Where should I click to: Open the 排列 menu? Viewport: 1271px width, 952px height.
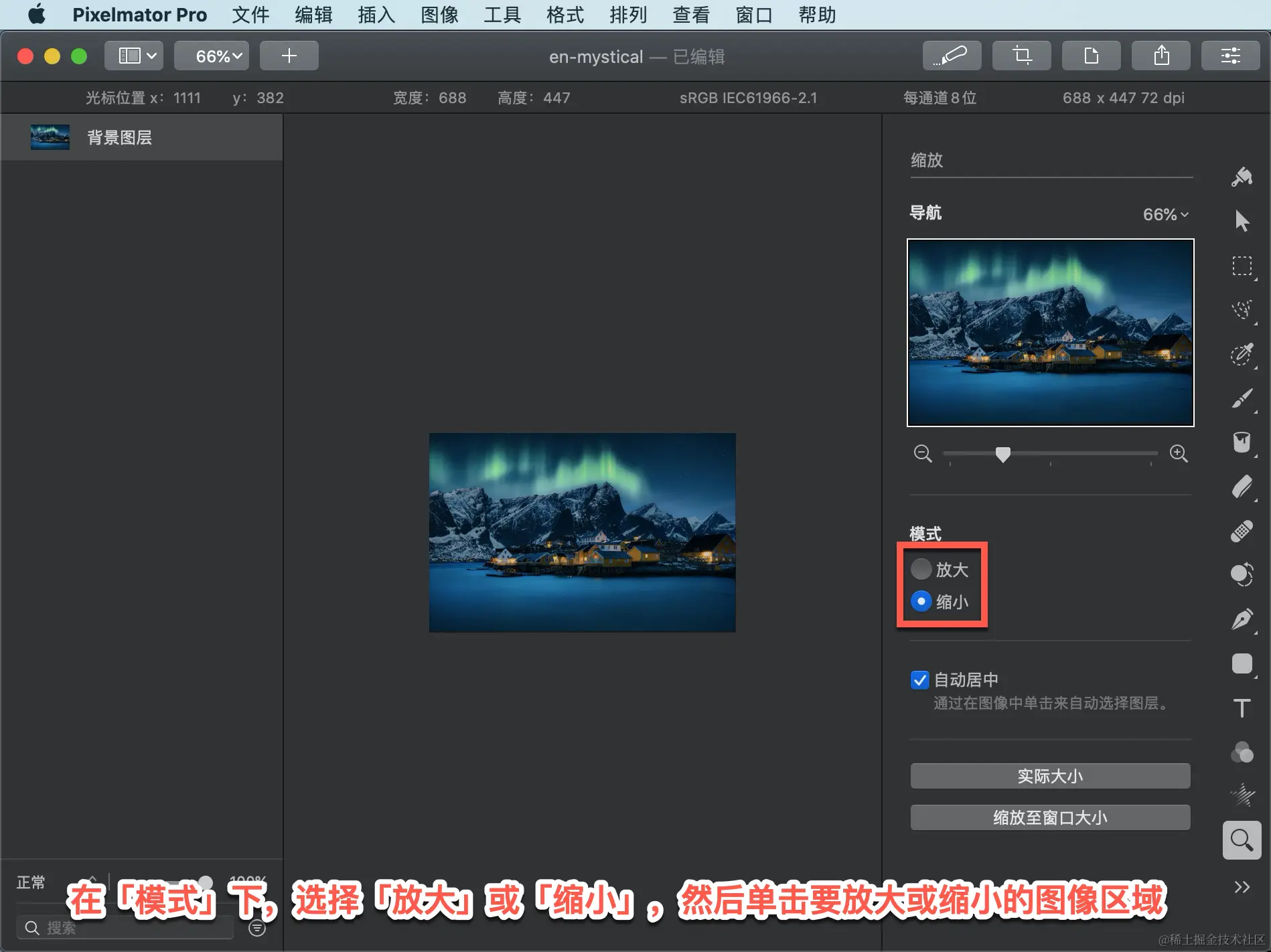point(628,15)
